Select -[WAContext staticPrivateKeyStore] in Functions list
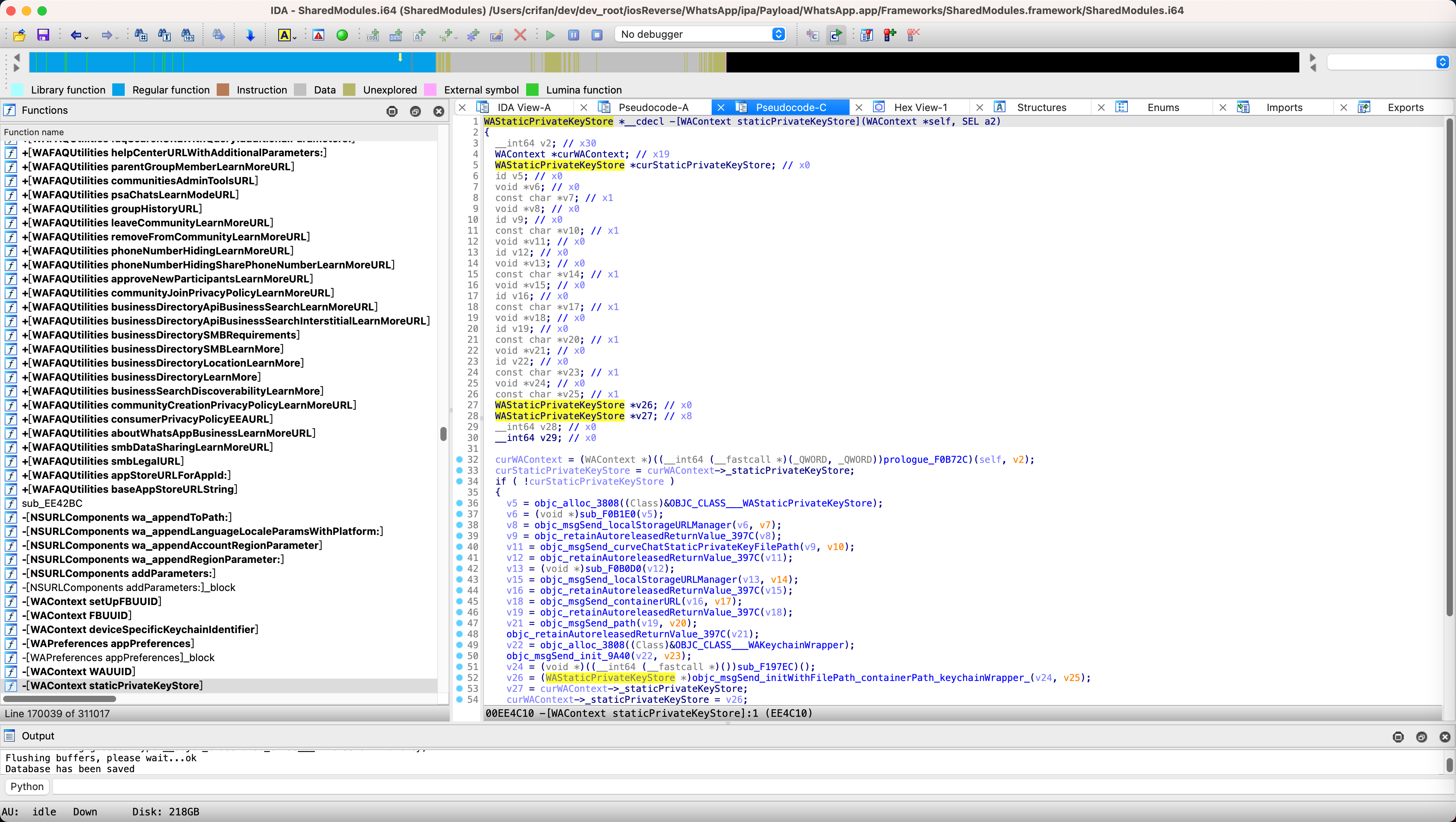The height and width of the screenshot is (822, 1456). [x=218, y=685]
